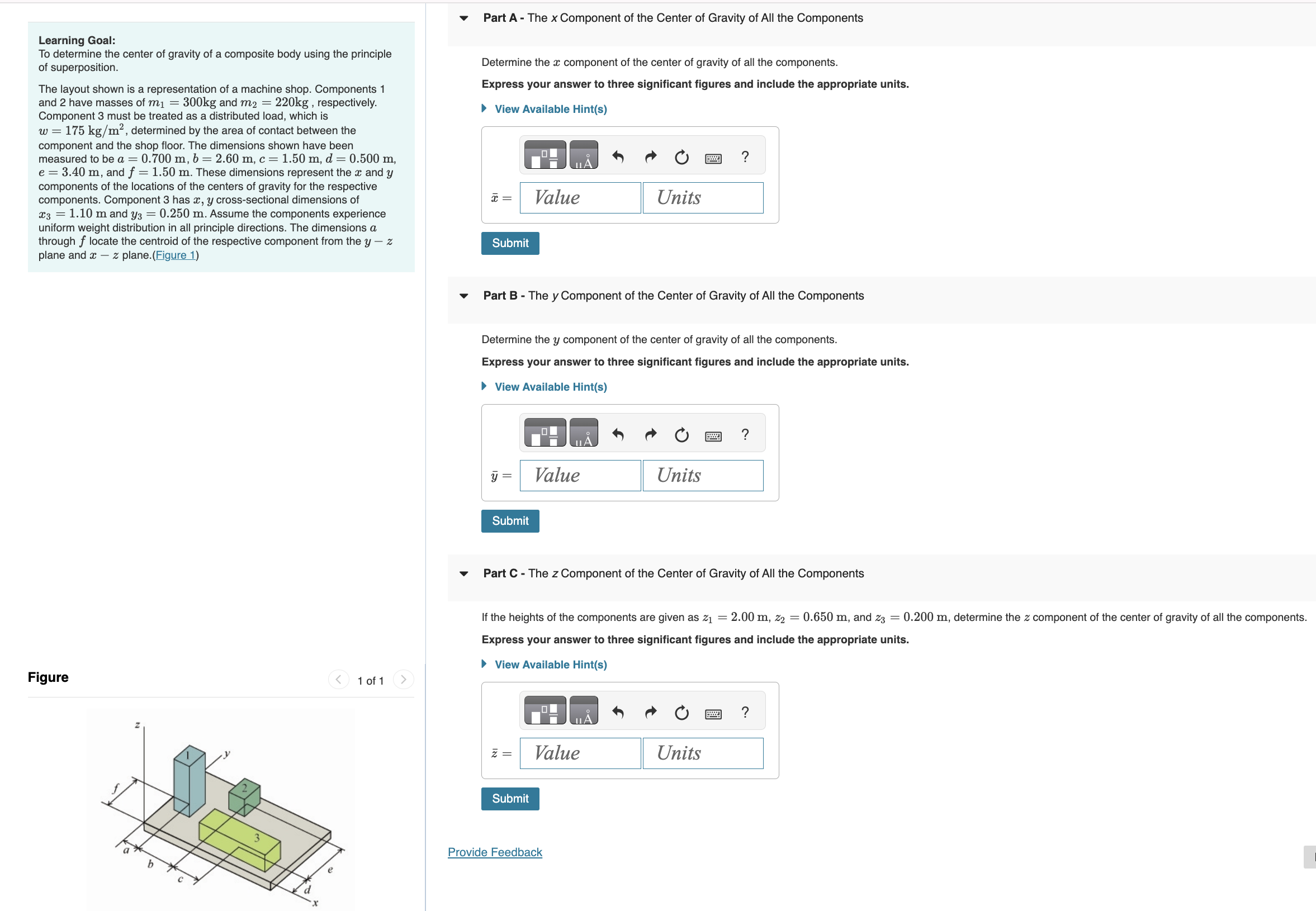Image resolution: width=1316 pixels, height=911 pixels.
Task: Open the Greek symbols button in Part A
Action: [x=584, y=155]
